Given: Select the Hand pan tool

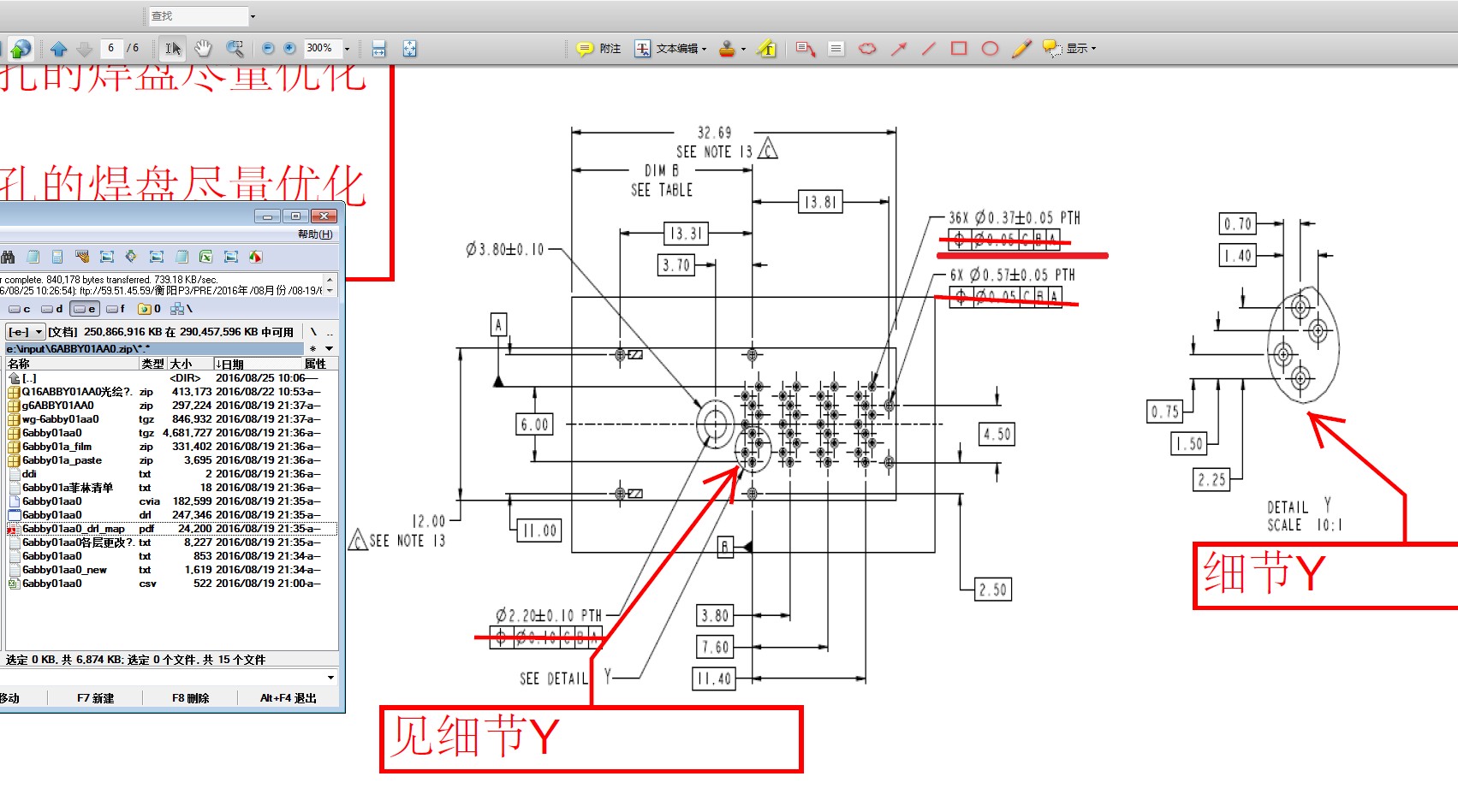Looking at the screenshot, I should 203,49.
